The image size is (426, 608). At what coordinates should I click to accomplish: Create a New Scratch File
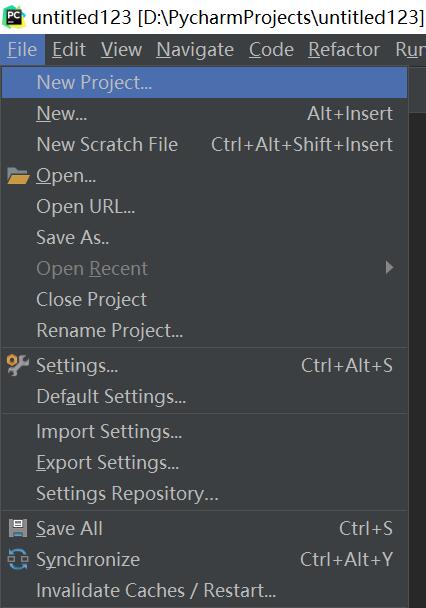point(204,145)
